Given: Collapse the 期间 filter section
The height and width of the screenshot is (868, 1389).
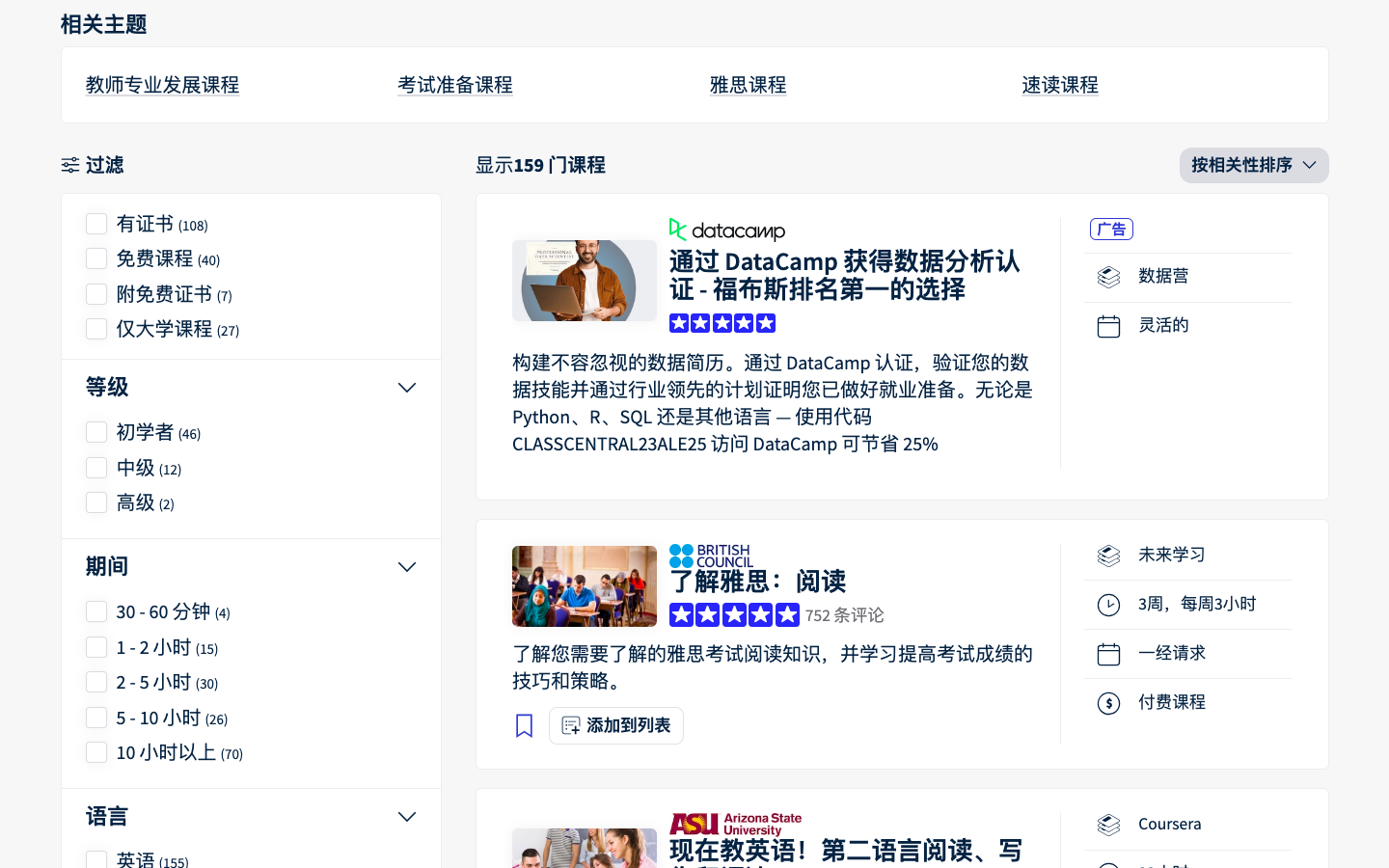Looking at the screenshot, I should tap(406, 566).
